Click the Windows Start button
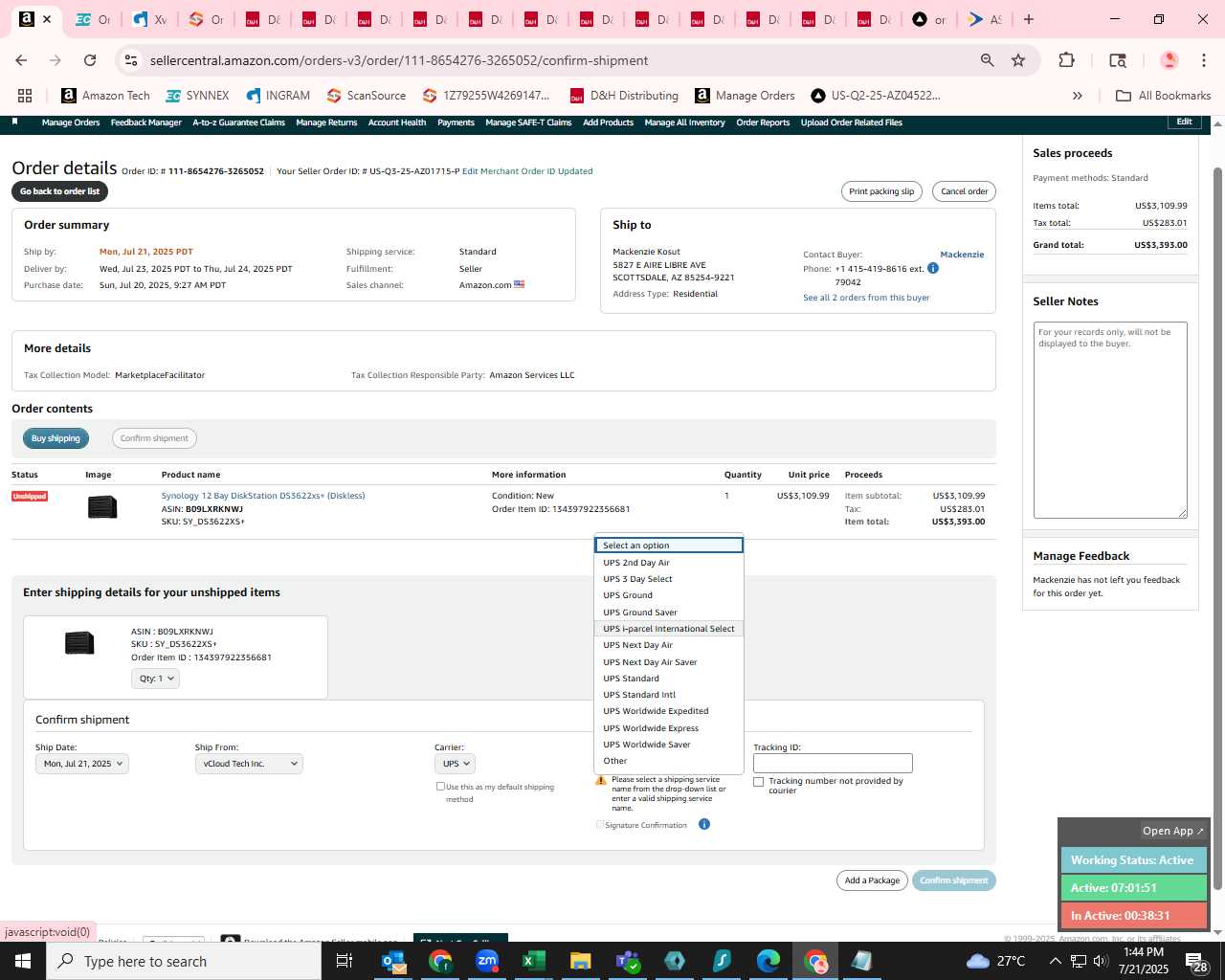The image size is (1225, 980). coord(23,961)
